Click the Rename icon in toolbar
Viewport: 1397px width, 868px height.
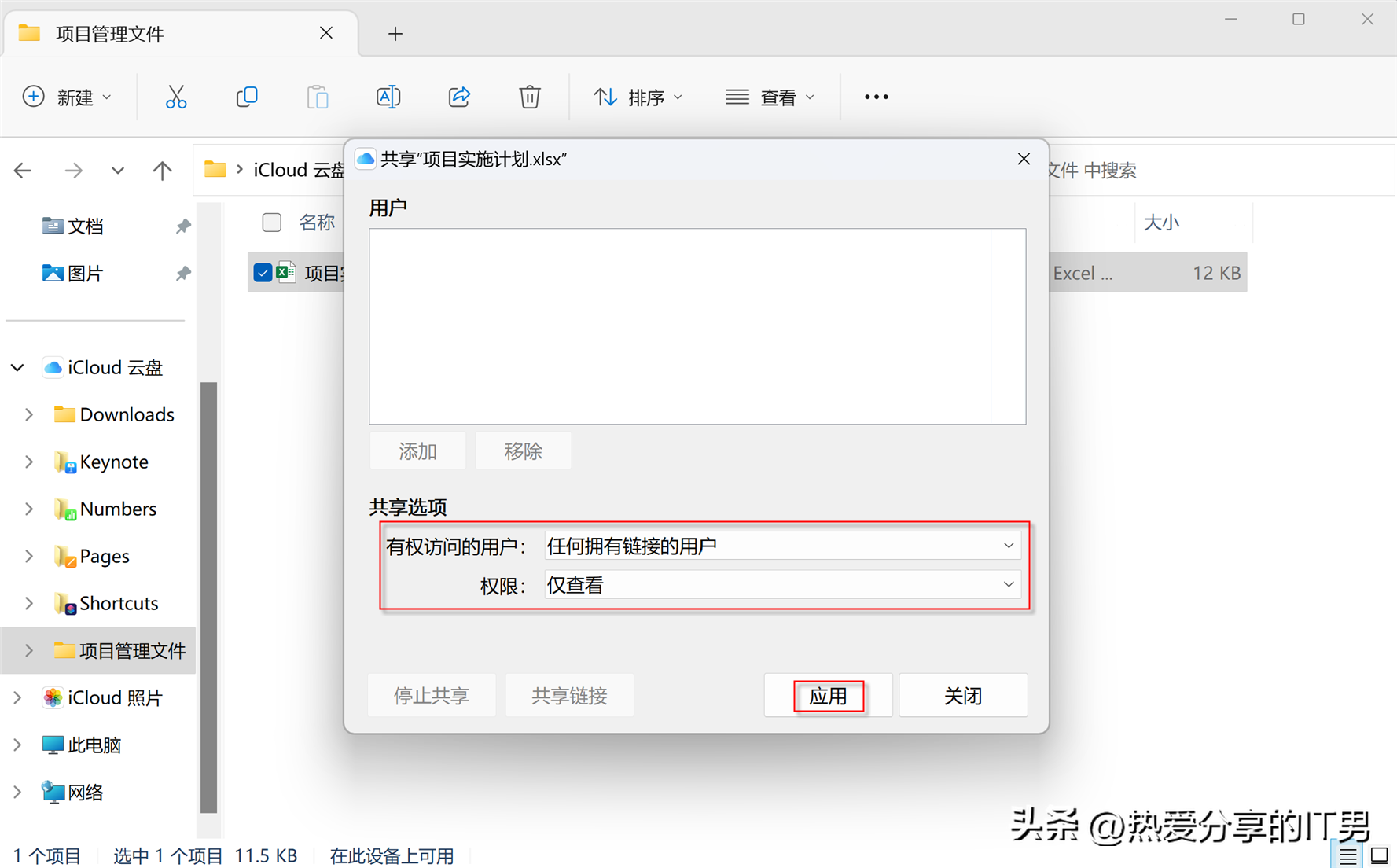(388, 97)
